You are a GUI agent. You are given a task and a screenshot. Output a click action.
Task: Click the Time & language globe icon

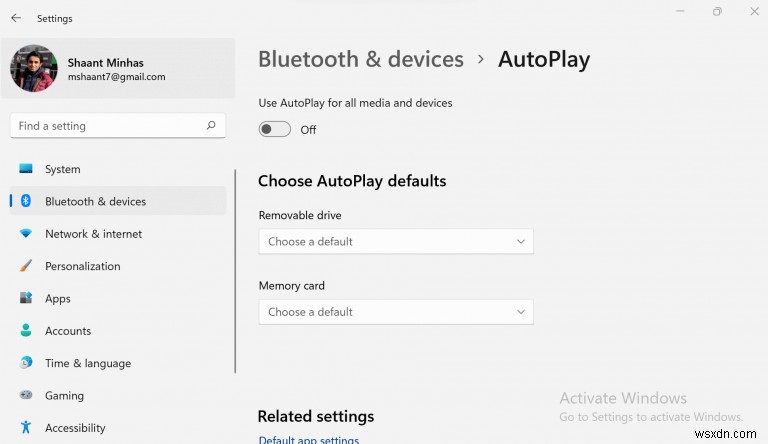point(26,363)
